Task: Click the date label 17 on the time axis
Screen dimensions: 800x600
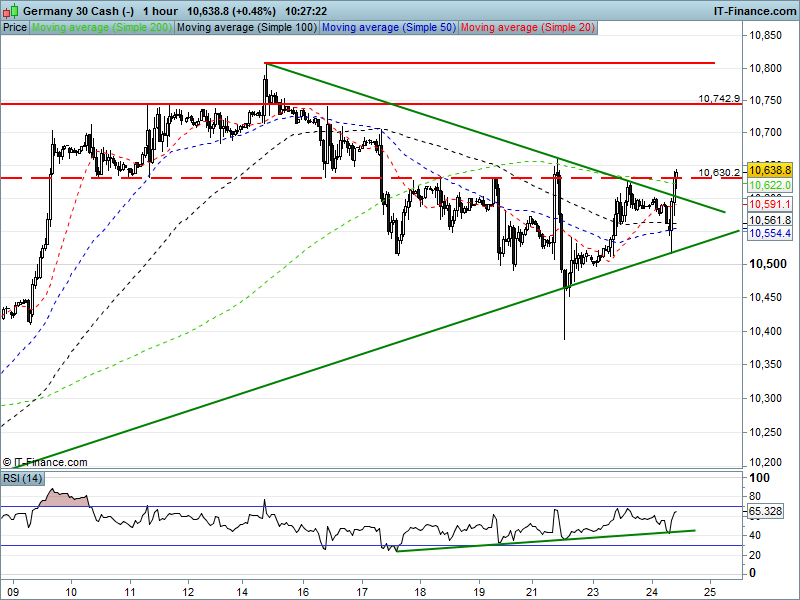Action: pyautogui.click(x=362, y=592)
